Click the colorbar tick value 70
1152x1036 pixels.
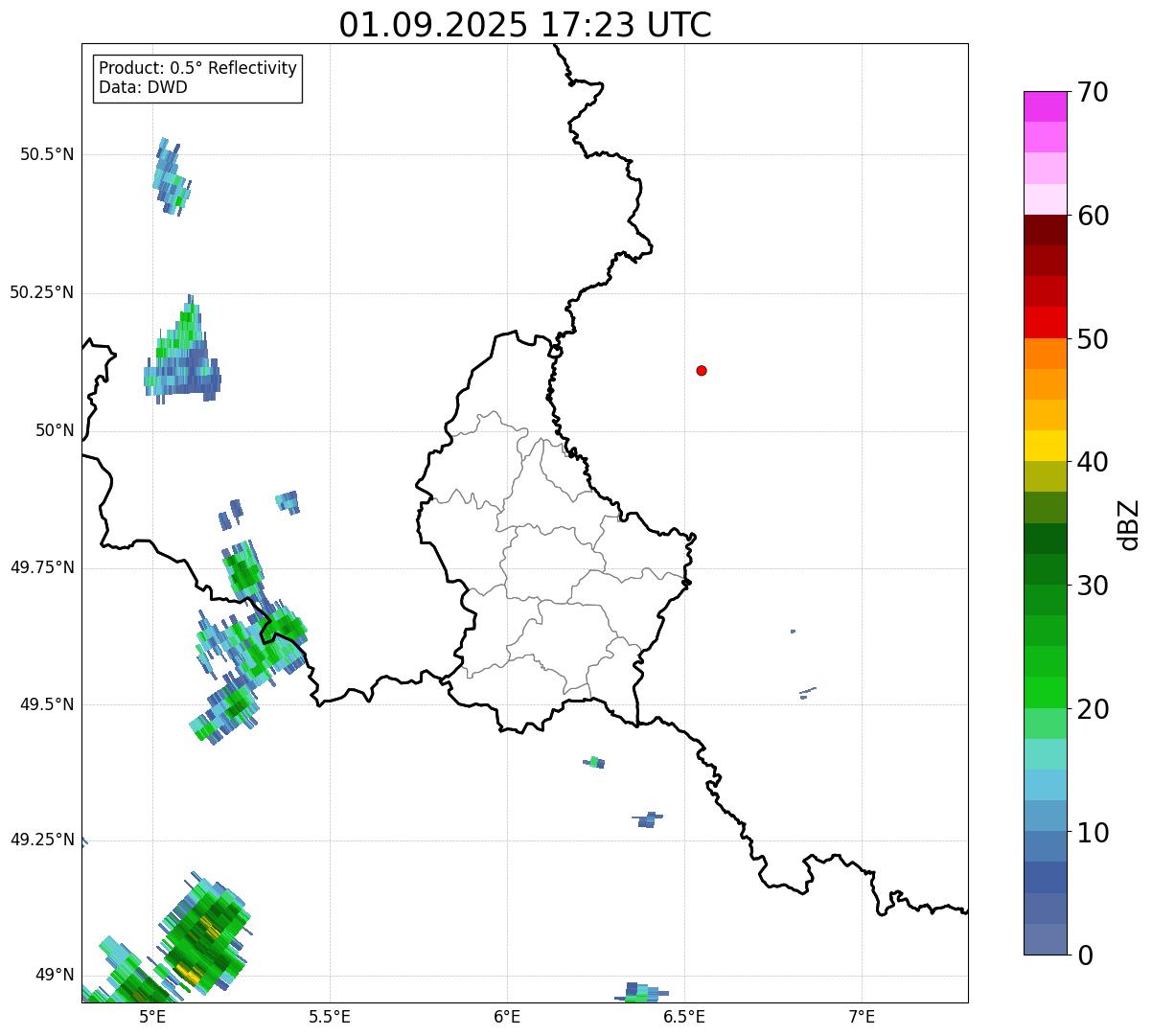tap(1094, 92)
